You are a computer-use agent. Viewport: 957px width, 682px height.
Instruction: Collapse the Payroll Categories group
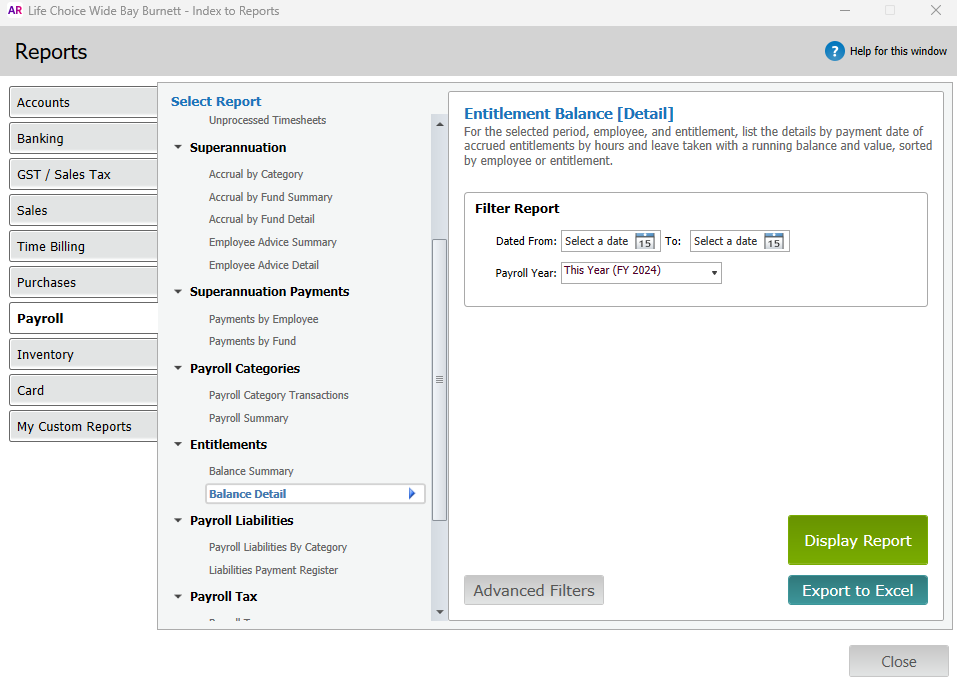click(x=176, y=369)
